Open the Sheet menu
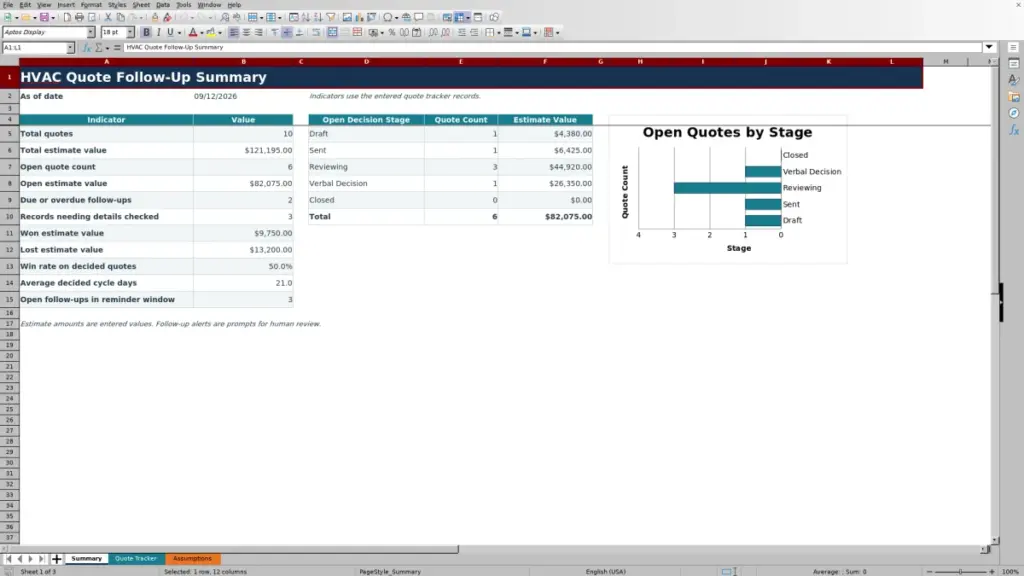The width and height of the screenshot is (1024, 576). [x=141, y=5]
